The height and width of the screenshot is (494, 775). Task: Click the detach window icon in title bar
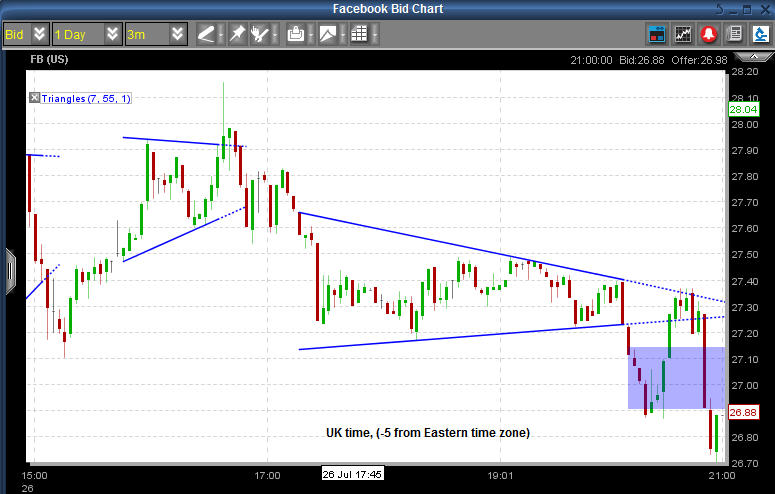tap(719, 9)
